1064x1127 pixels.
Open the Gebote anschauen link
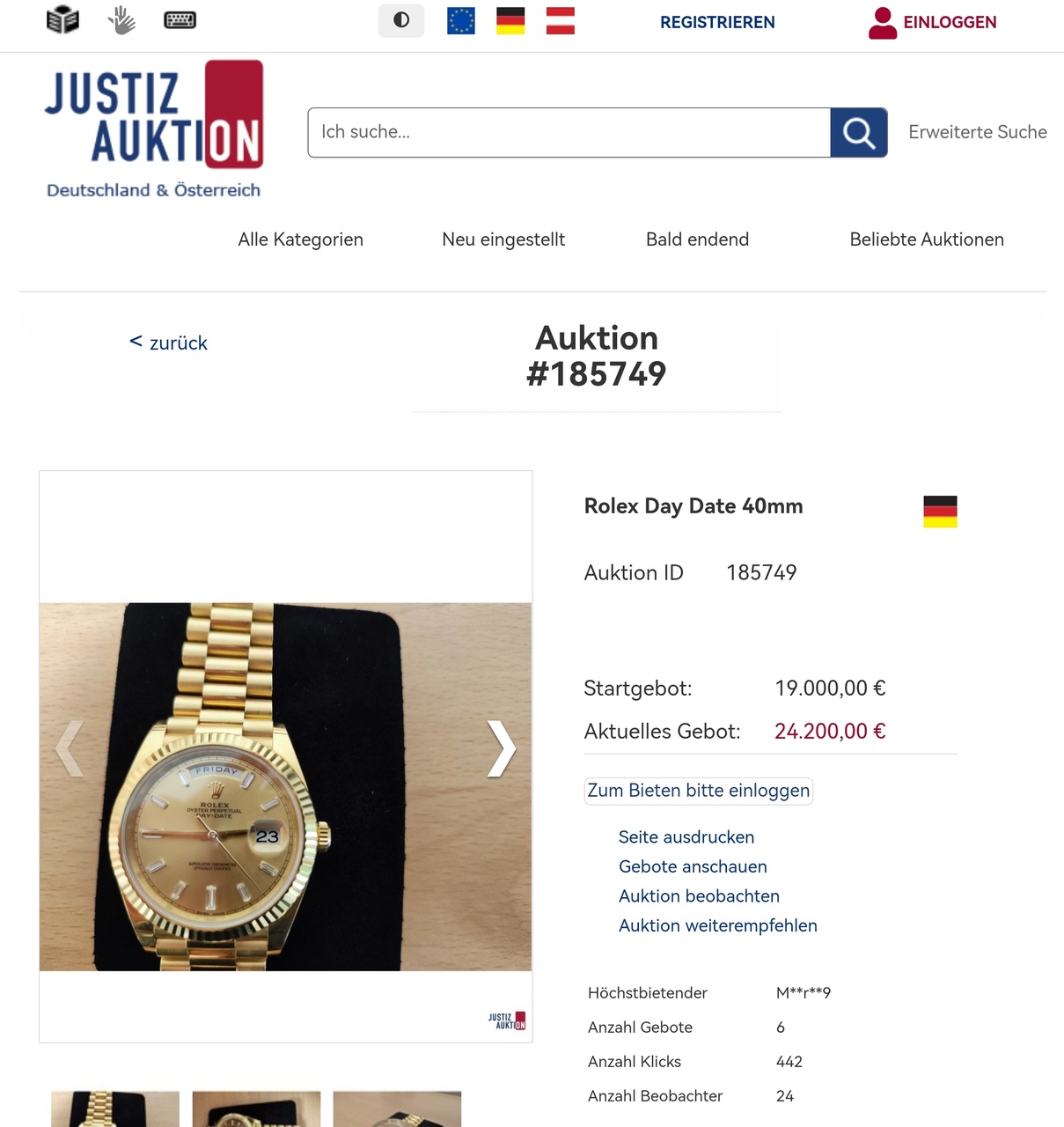[693, 866]
